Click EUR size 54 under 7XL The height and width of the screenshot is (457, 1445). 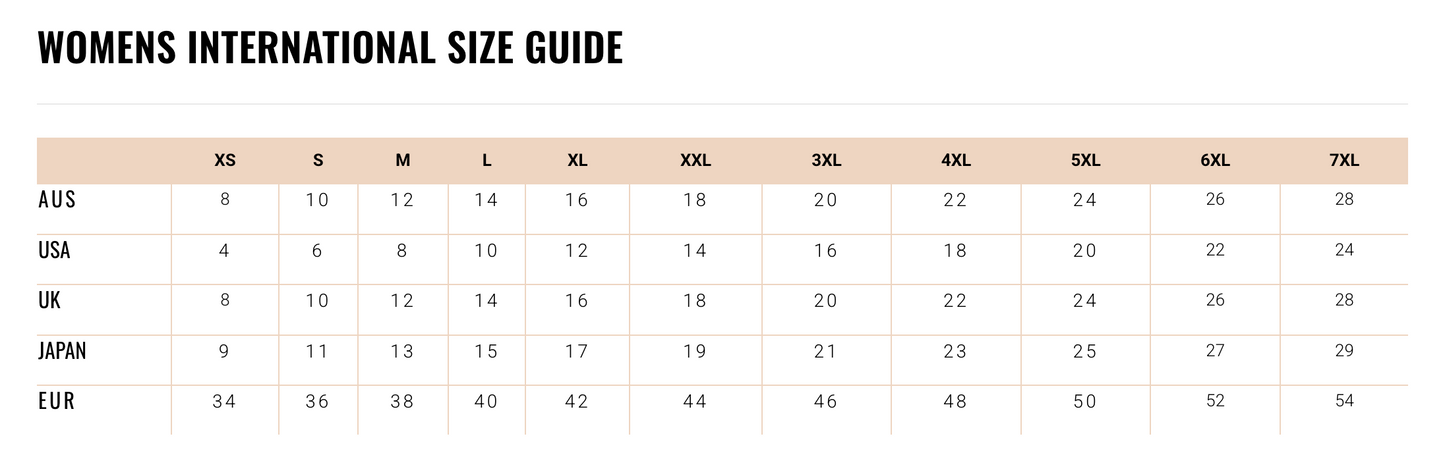(x=1344, y=401)
